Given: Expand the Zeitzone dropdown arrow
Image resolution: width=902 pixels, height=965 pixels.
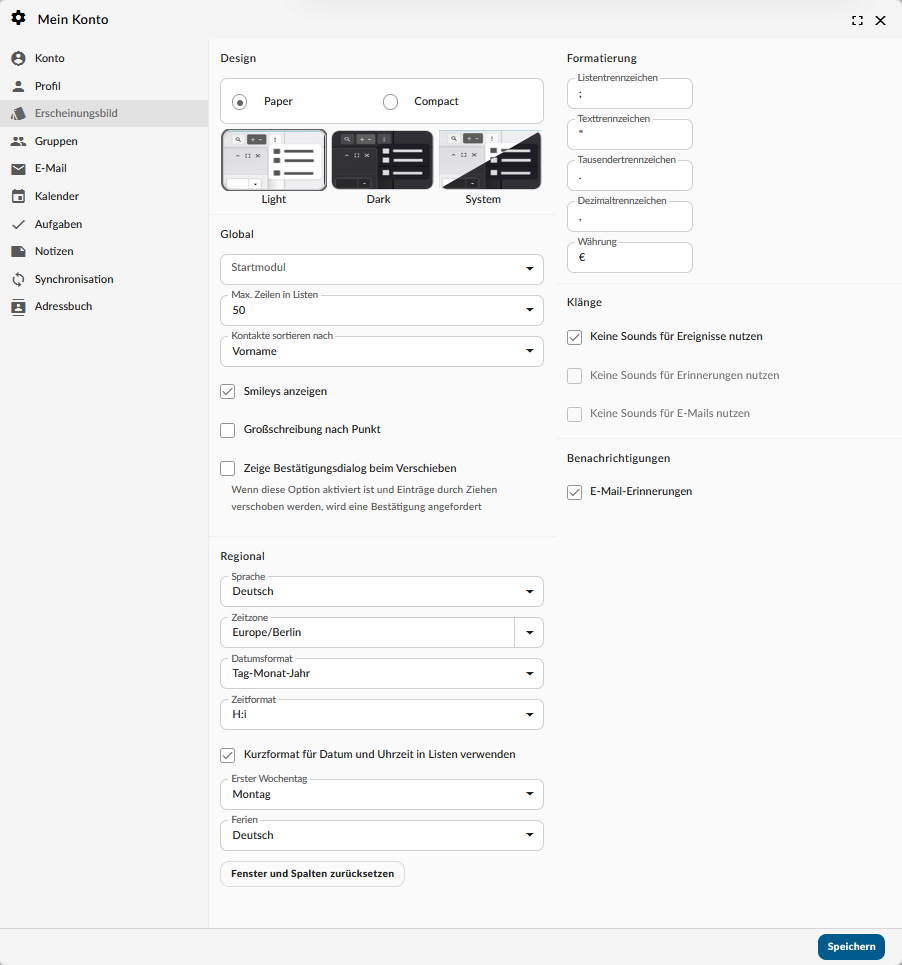Looking at the screenshot, I should point(529,633).
